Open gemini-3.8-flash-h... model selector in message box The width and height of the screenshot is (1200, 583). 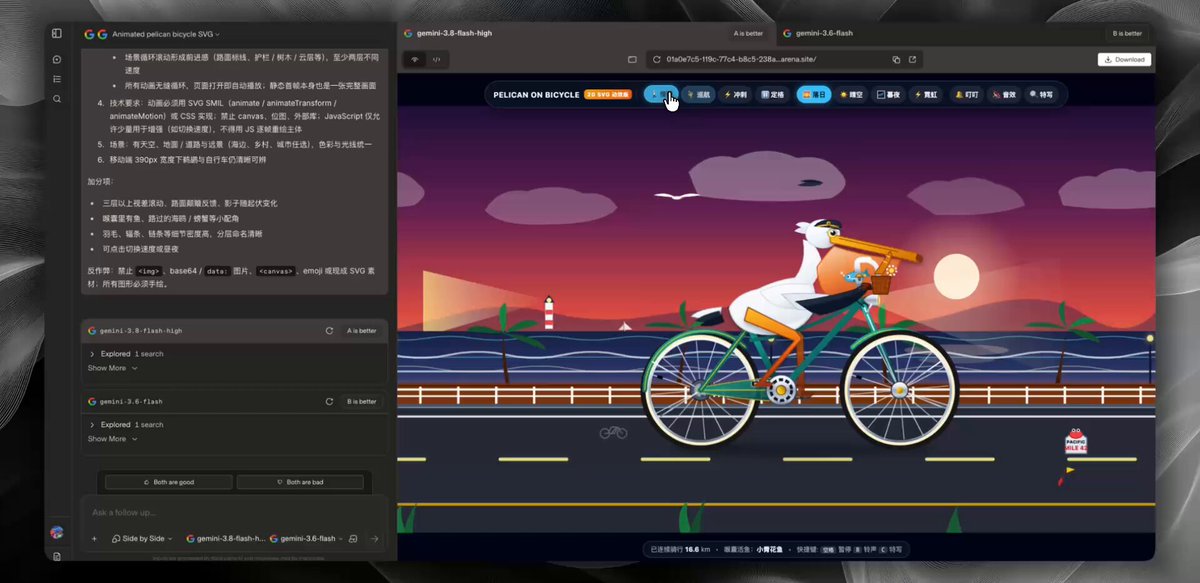pos(225,538)
